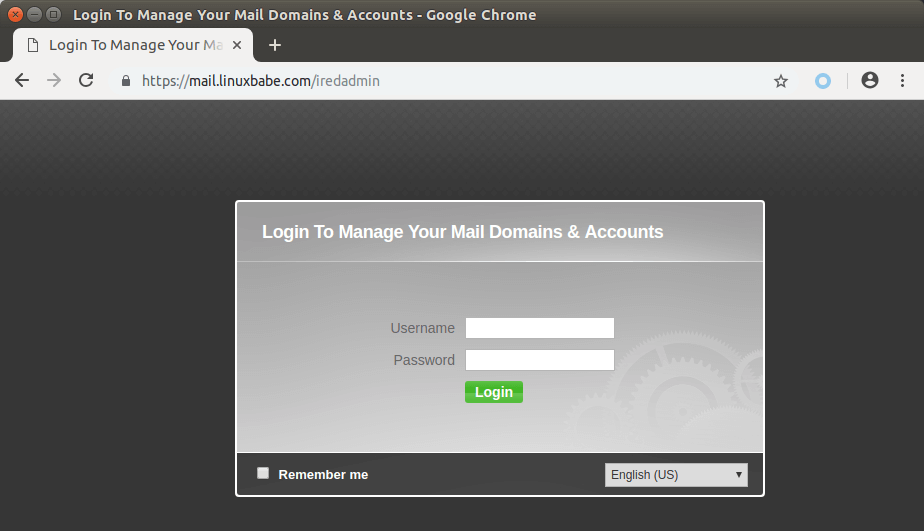Focus the Password input field

(539, 360)
